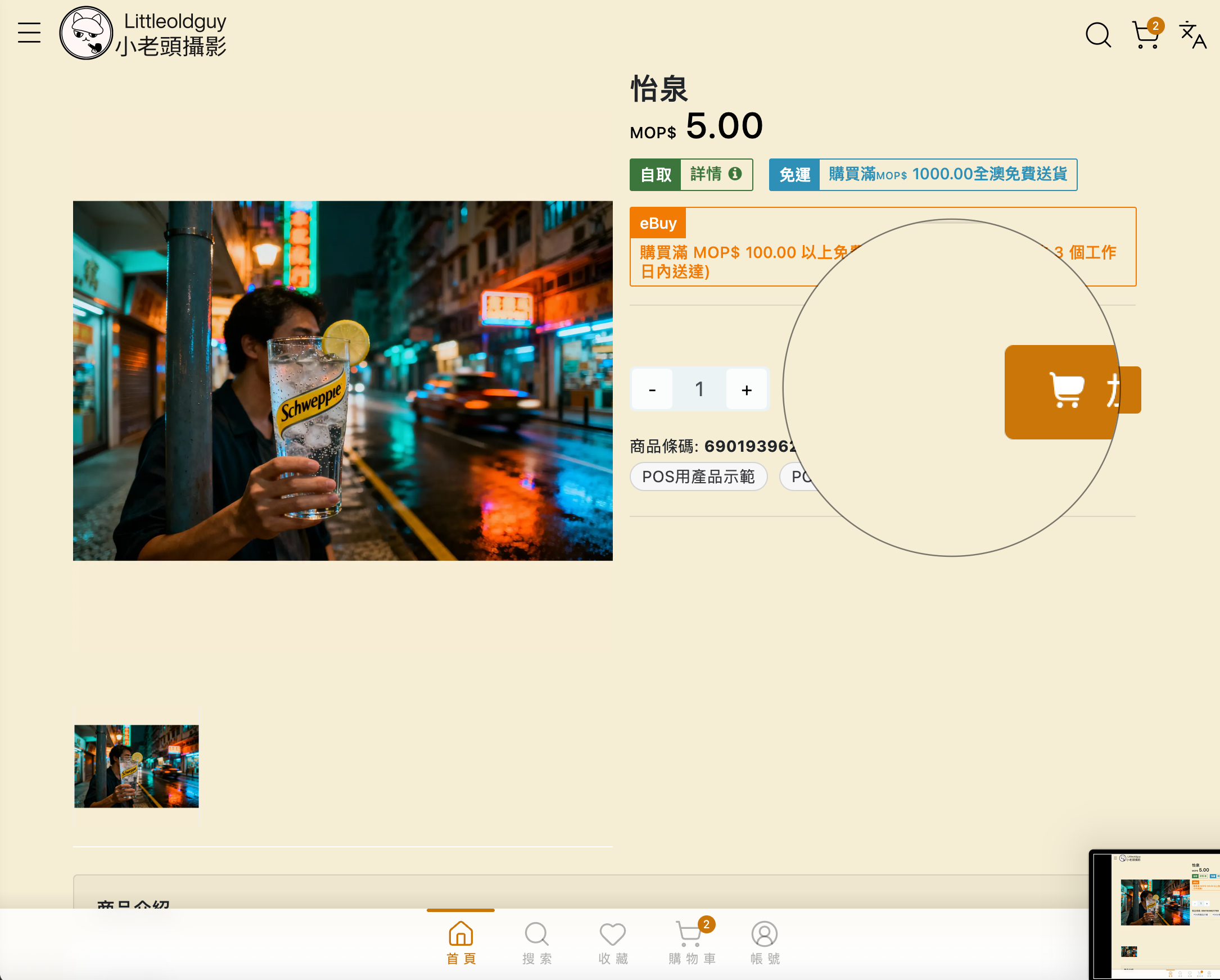
Task: Click the 自取 pickup badge
Action: click(656, 175)
